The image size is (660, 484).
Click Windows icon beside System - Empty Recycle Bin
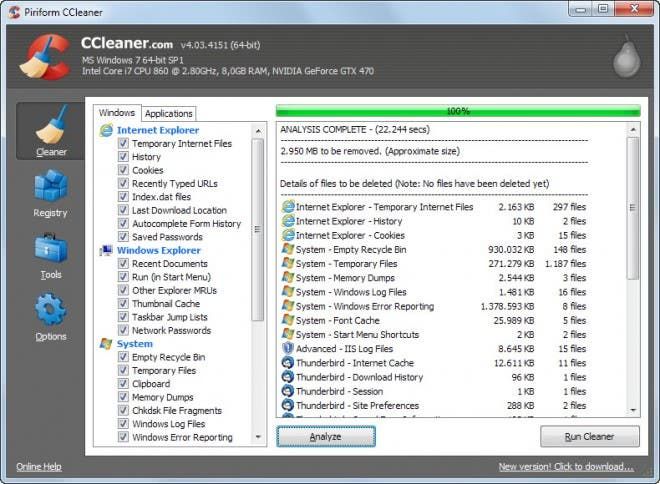pos(288,249)
